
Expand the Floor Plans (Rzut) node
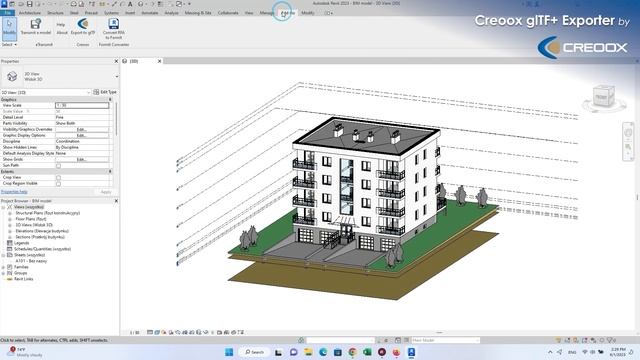[x=10, y=219]
